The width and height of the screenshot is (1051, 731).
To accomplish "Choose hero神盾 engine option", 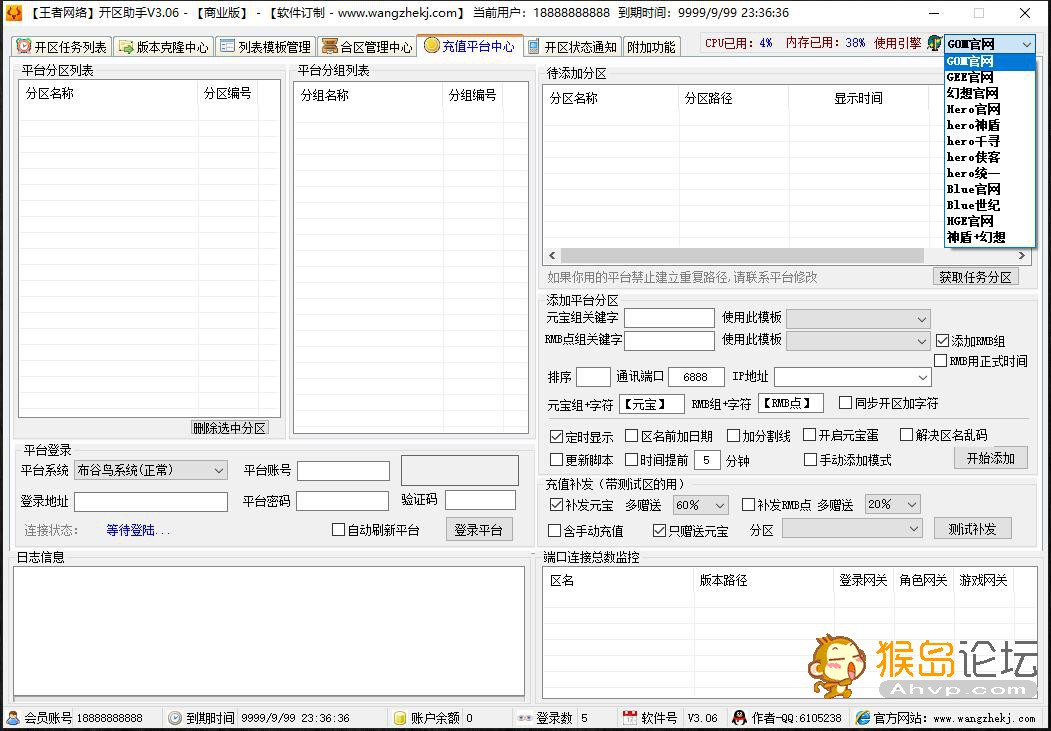I will tap(989, 125).
